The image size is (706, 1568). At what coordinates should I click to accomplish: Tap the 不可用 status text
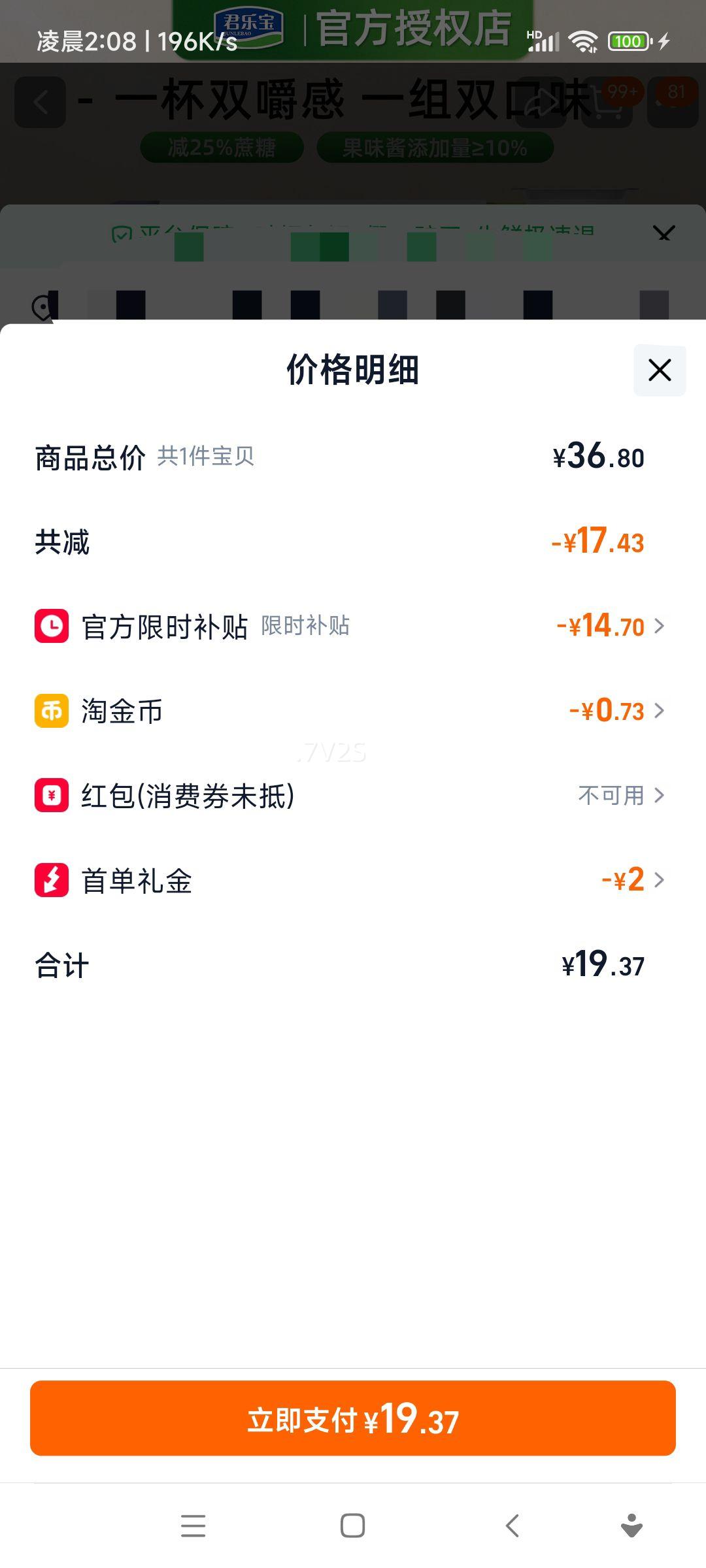pyautogui.click(x=611, y=795)
